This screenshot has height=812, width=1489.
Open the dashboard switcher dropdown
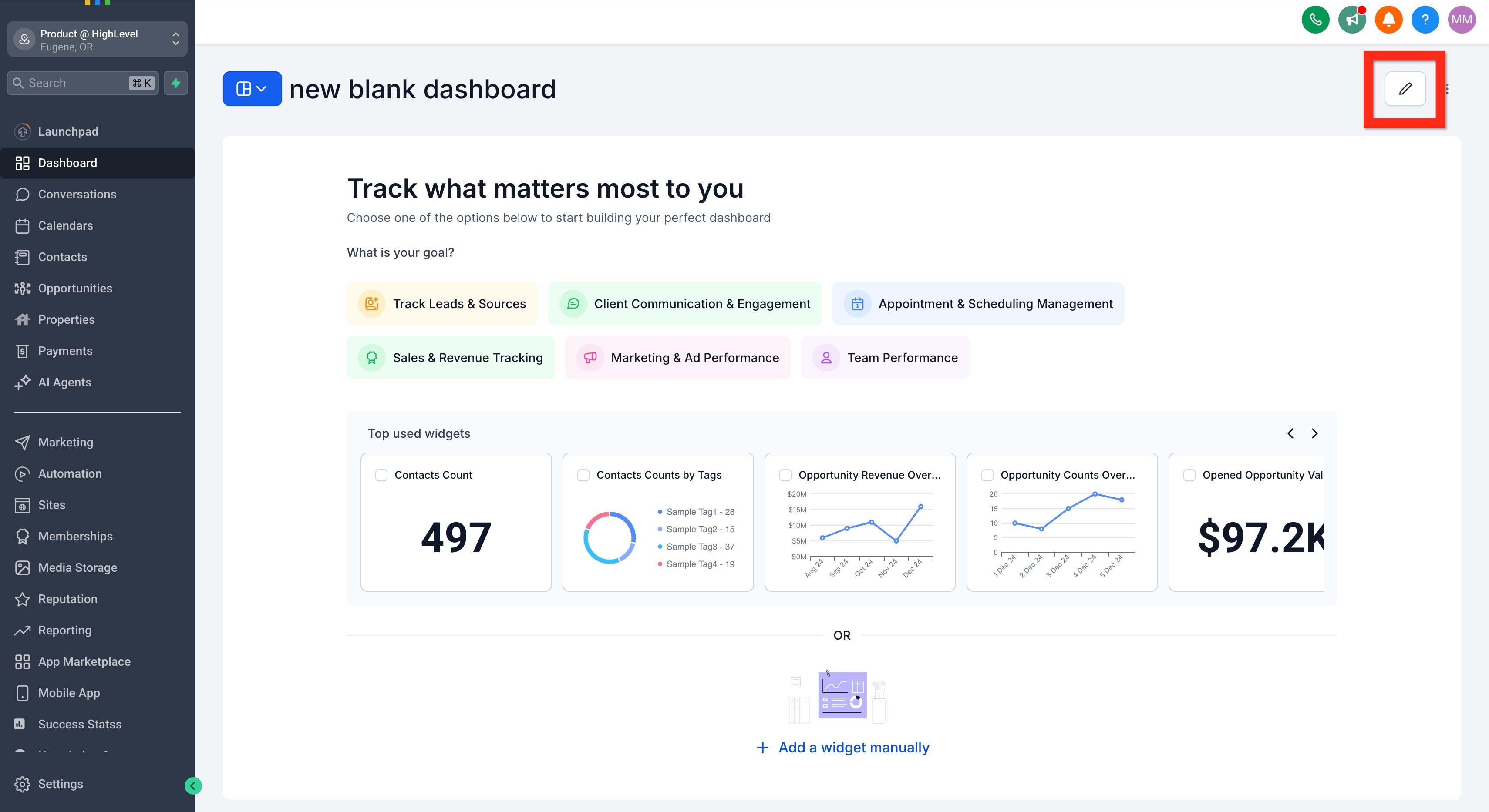[252, 89]
